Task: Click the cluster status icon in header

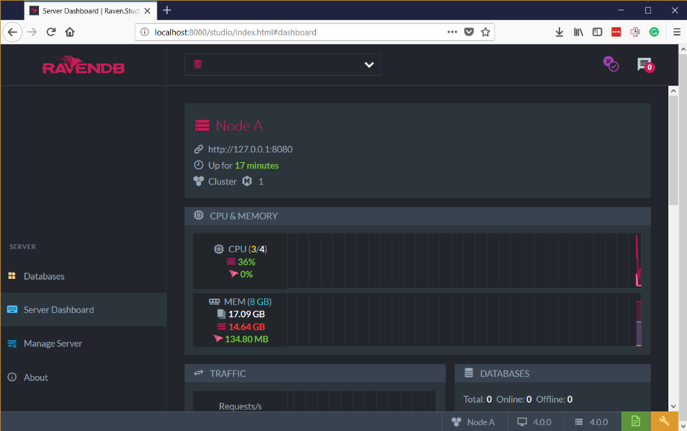Action: 611,64
